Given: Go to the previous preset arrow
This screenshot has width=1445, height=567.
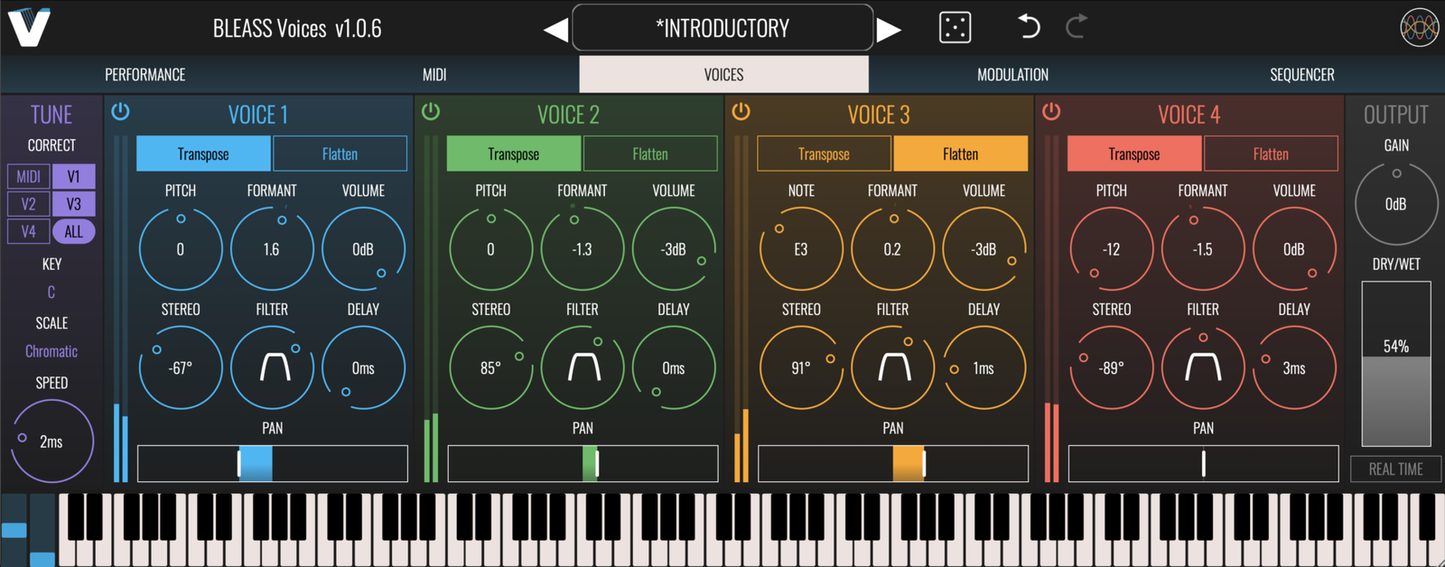Looking at the screenshot, I should point(555,30).
